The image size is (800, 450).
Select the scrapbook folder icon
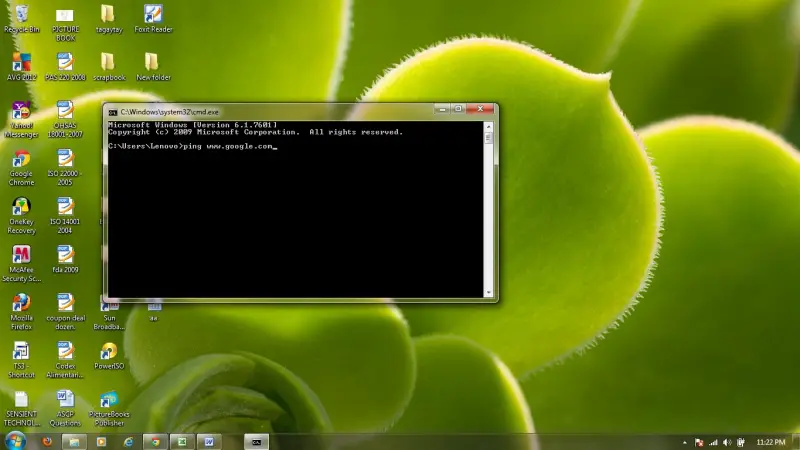tap(109, 67)
